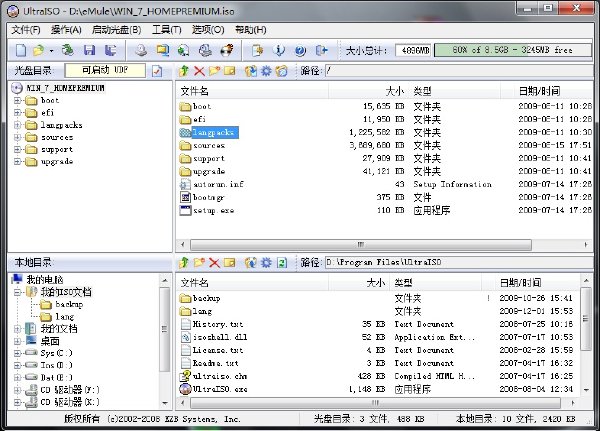The image size is (600, 431).
Task: Expand the sources node in the image tree
Action: click(17, 137)
